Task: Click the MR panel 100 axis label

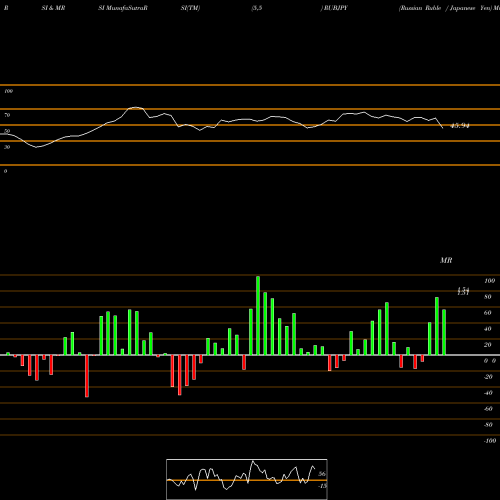Action: point(489,281)
